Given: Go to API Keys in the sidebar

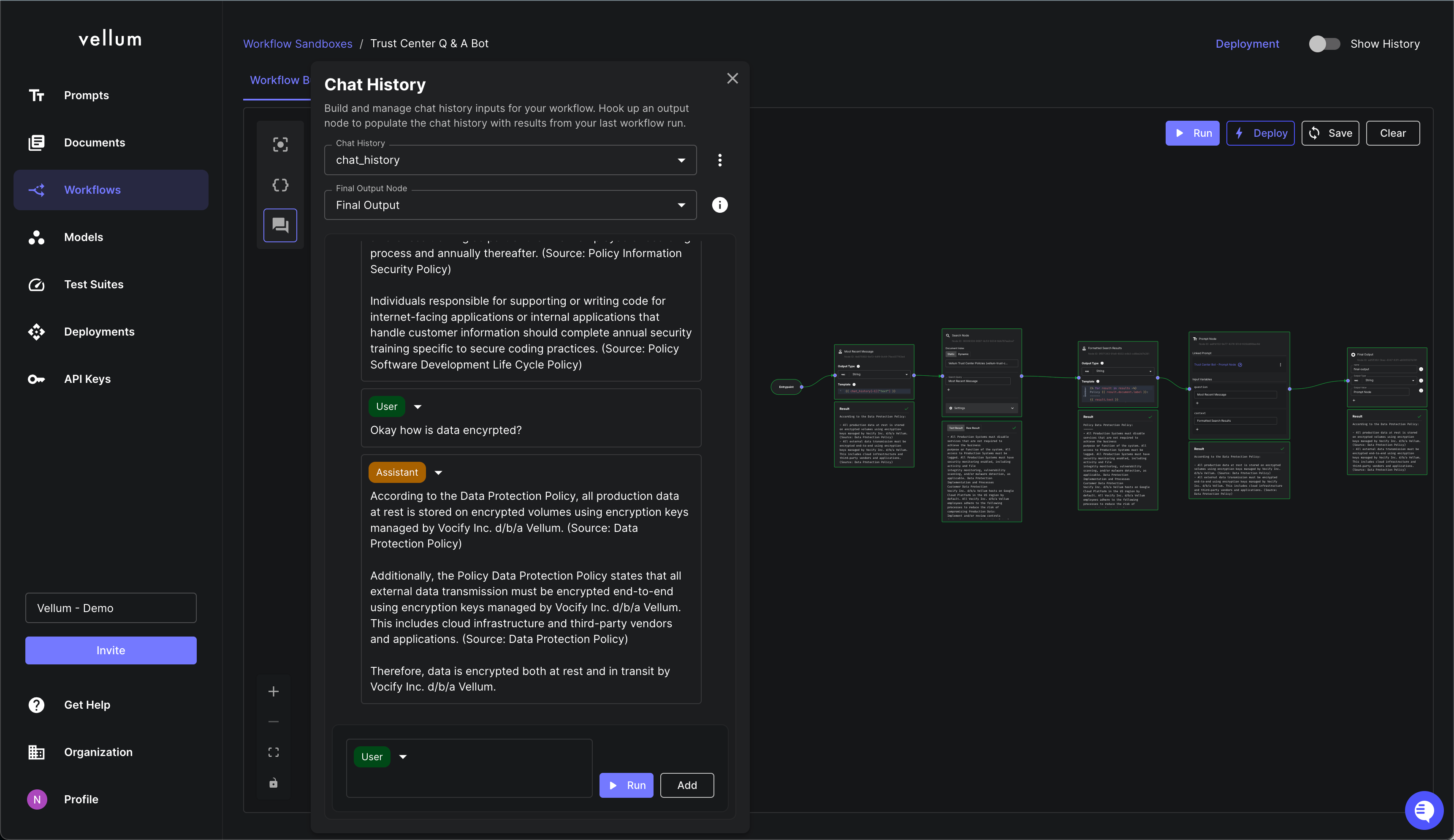Looking at the screenshot, I should click(87, 379).
